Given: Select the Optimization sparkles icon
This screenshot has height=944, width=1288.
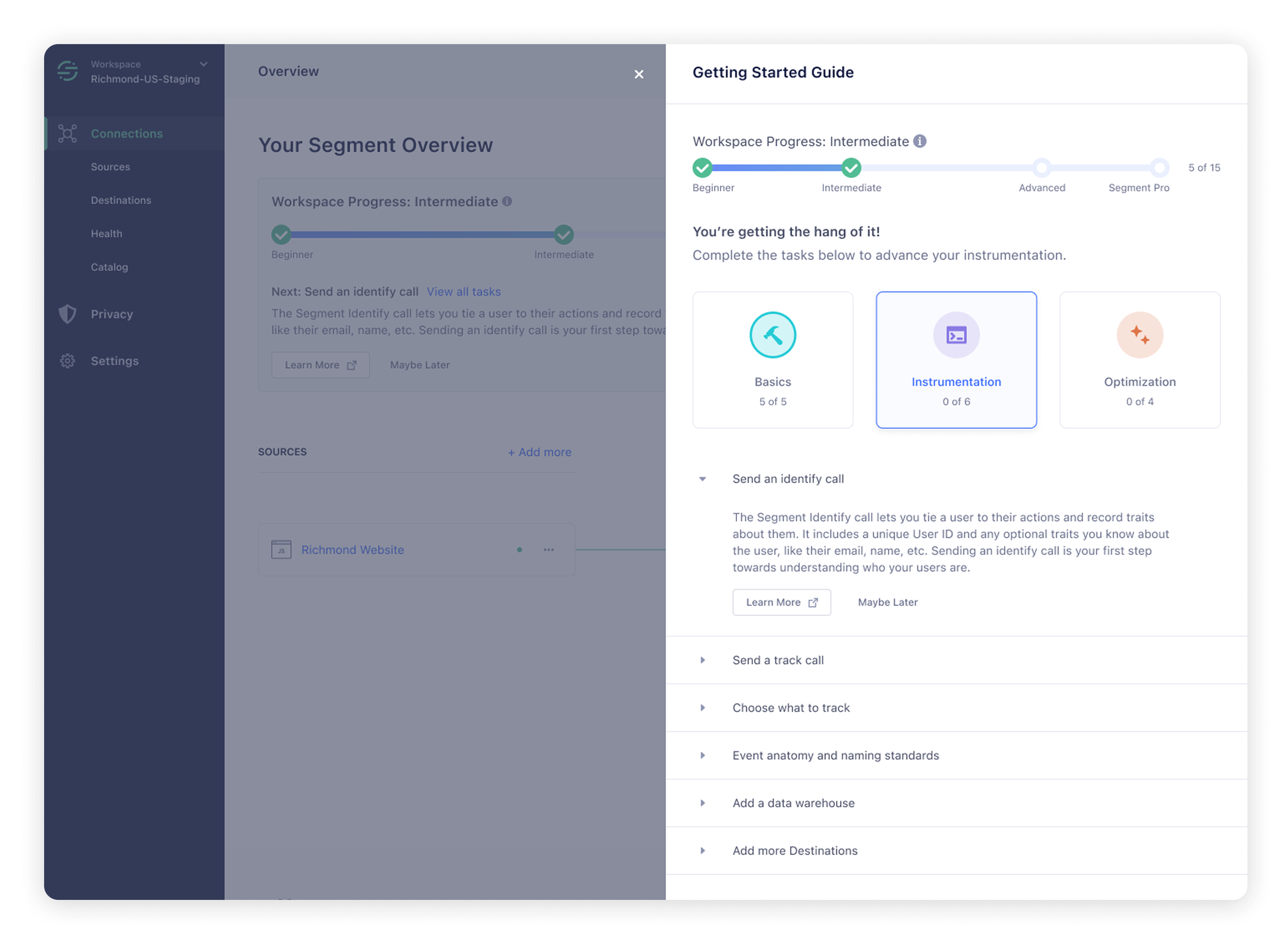Looking at the screenshot, I should pos(1139,335).
